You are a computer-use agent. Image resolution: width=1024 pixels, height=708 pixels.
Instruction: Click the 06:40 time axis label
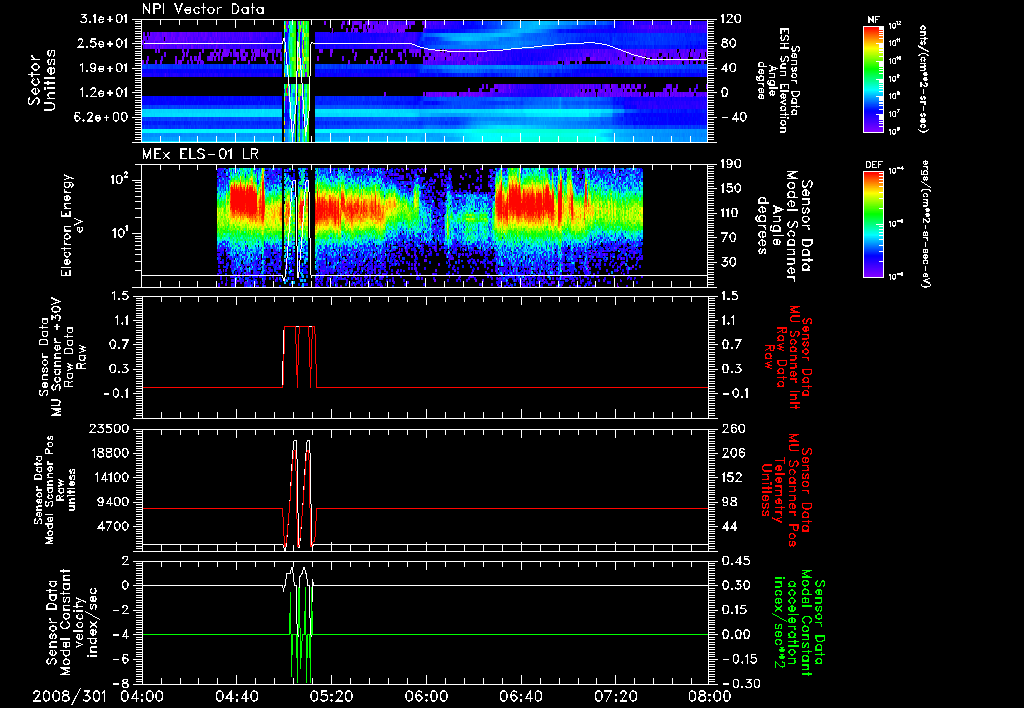point(520,696)
